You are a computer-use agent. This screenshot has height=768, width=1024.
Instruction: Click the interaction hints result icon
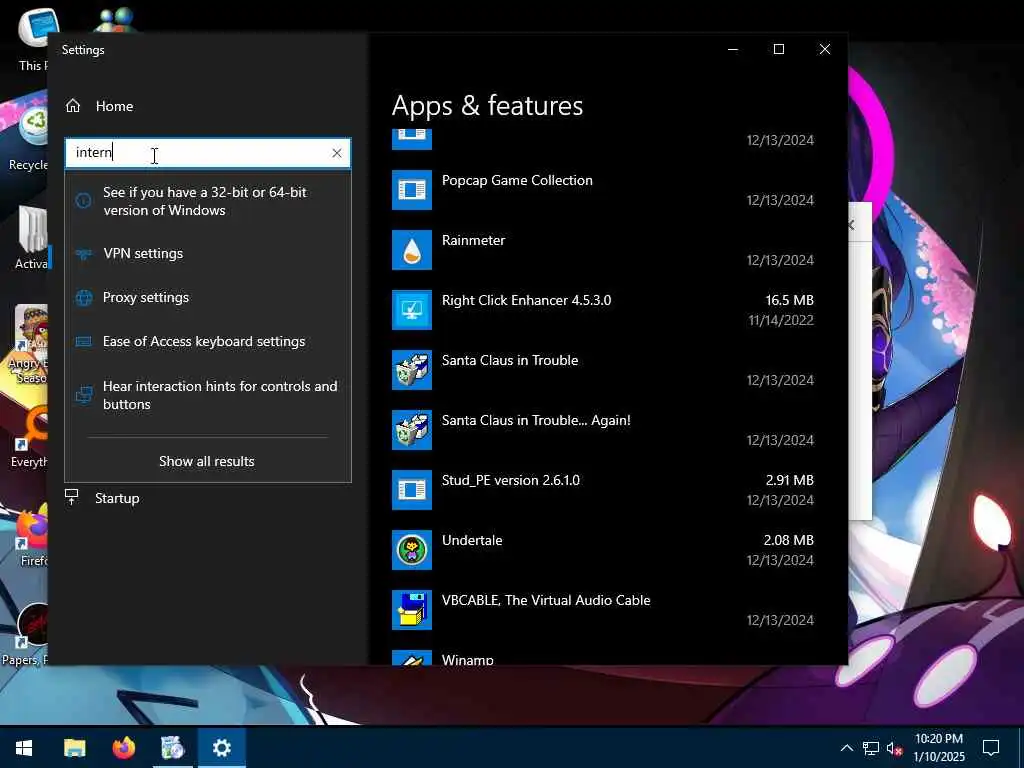click(84, 395)
